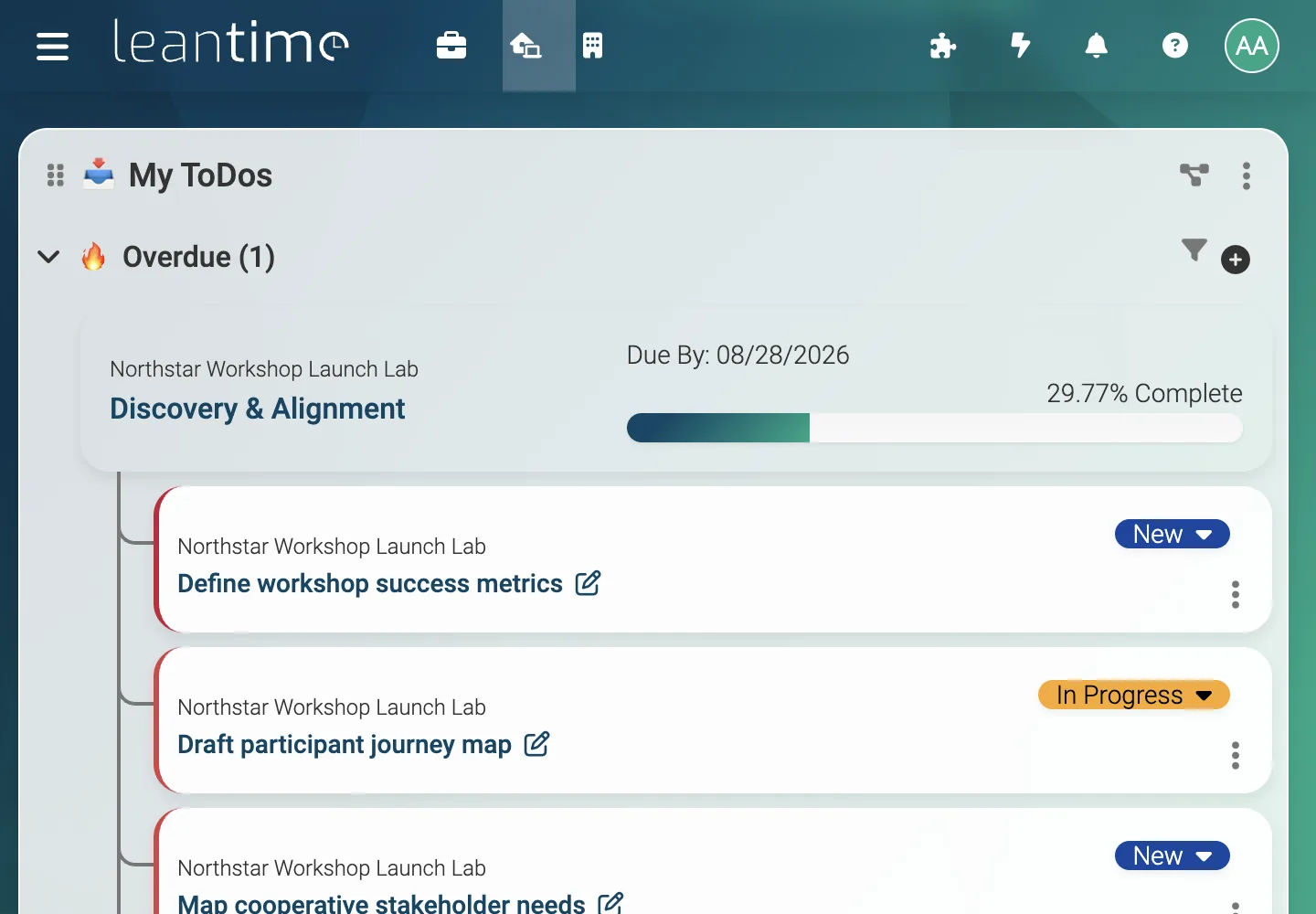The width and height of the screenshot is (1316, 914).
Task: Open the Discovery & Alignment milestone
Action: [257, 409]
